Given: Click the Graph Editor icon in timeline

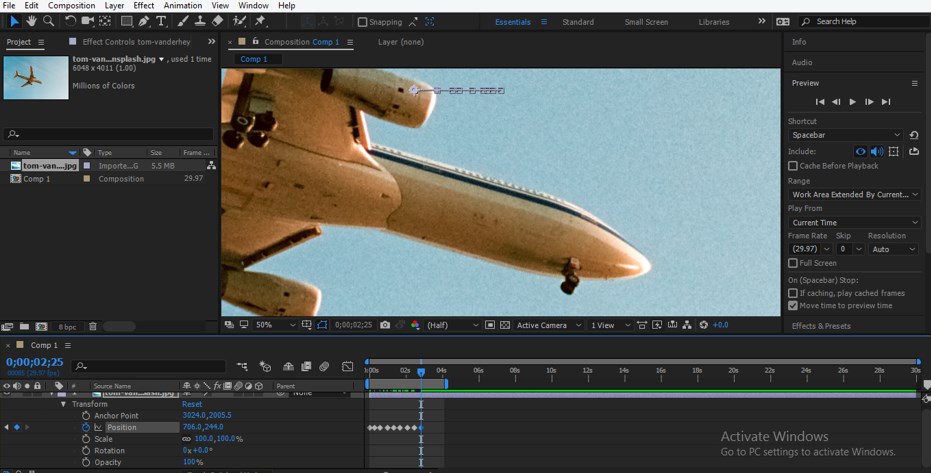Looking at the screenshot, I should [x=348, y=367].
